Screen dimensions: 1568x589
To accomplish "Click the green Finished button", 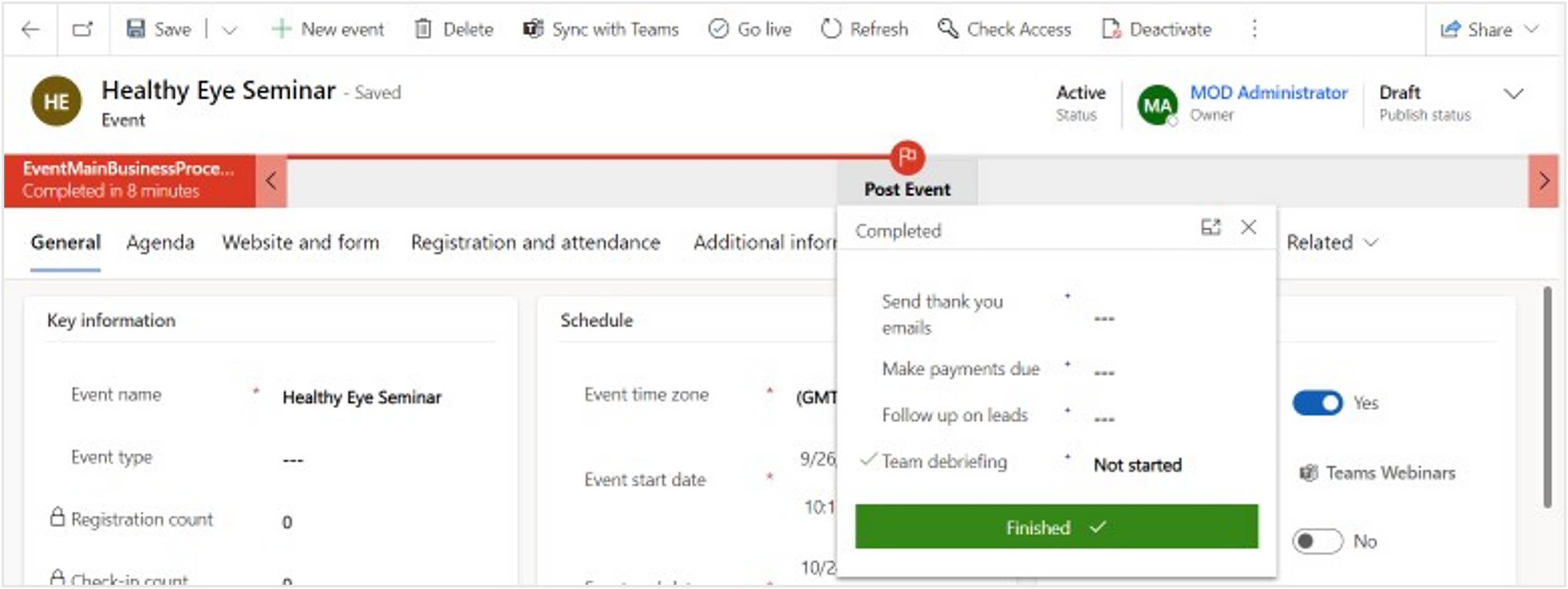I will (1056, 527).
